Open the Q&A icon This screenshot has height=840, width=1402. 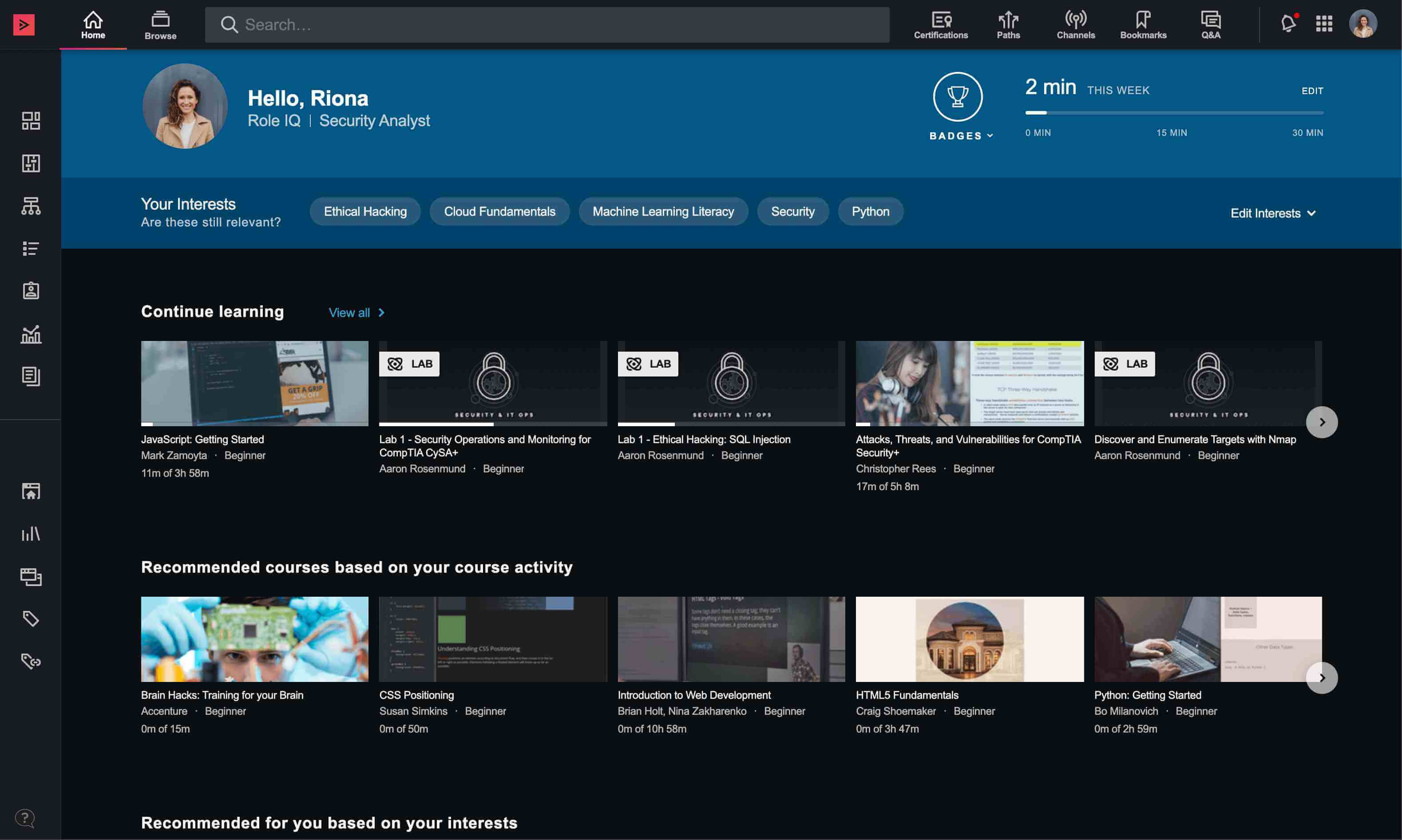[x=1210, y=25]
